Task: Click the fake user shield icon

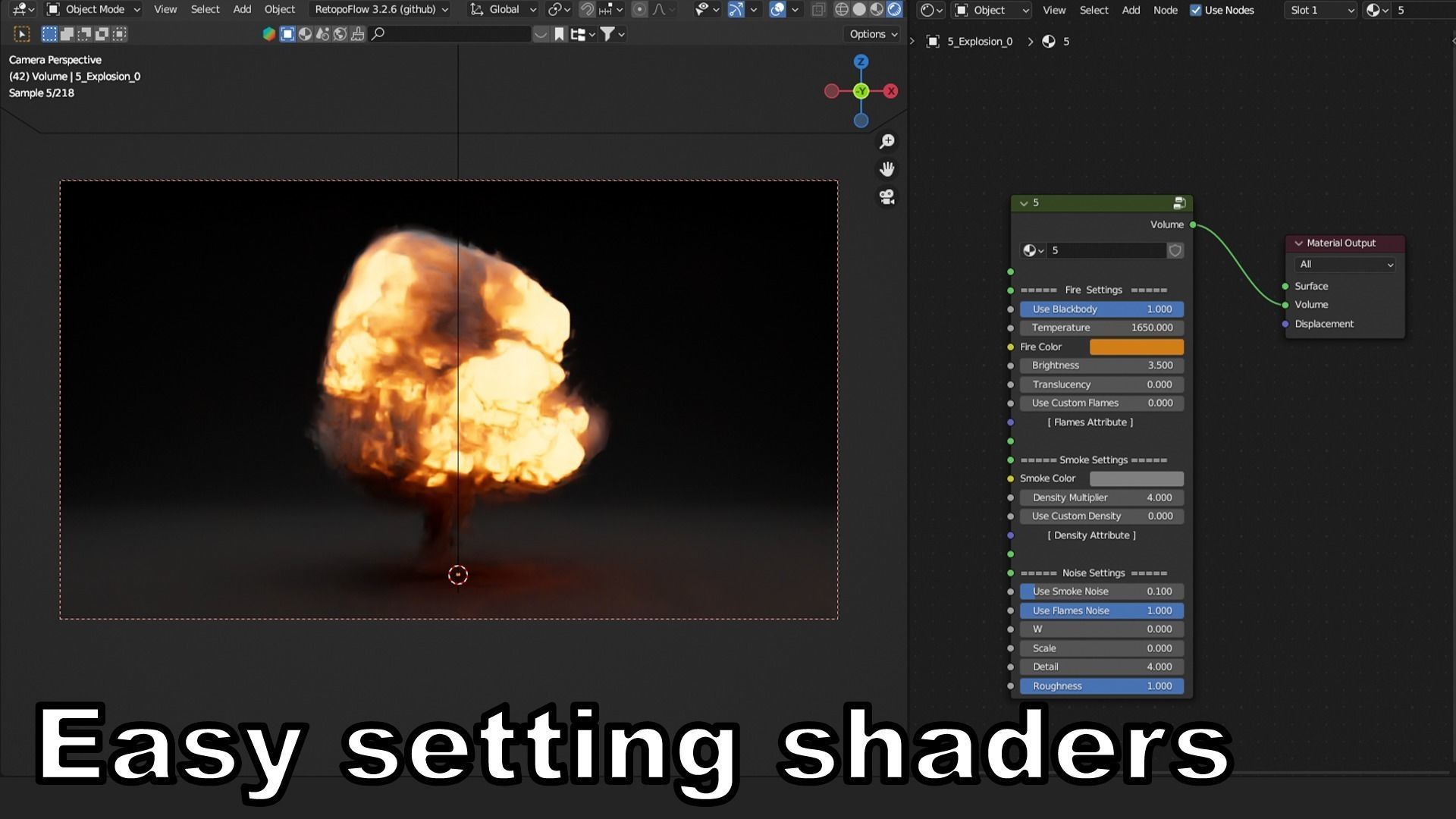Action: 1175,250
